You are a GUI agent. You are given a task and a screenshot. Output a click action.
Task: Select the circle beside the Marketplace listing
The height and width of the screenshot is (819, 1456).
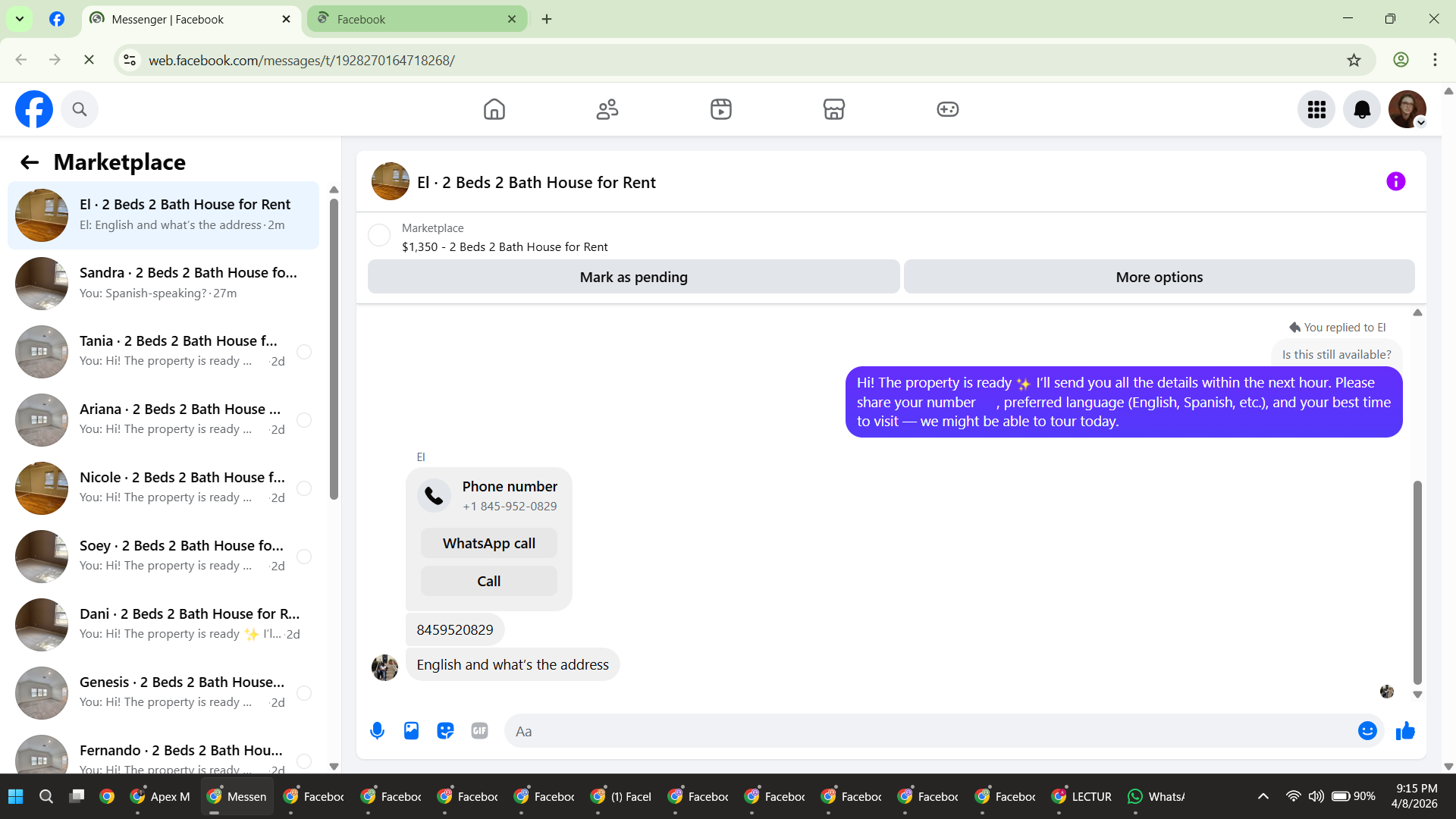tap(379, 235)
